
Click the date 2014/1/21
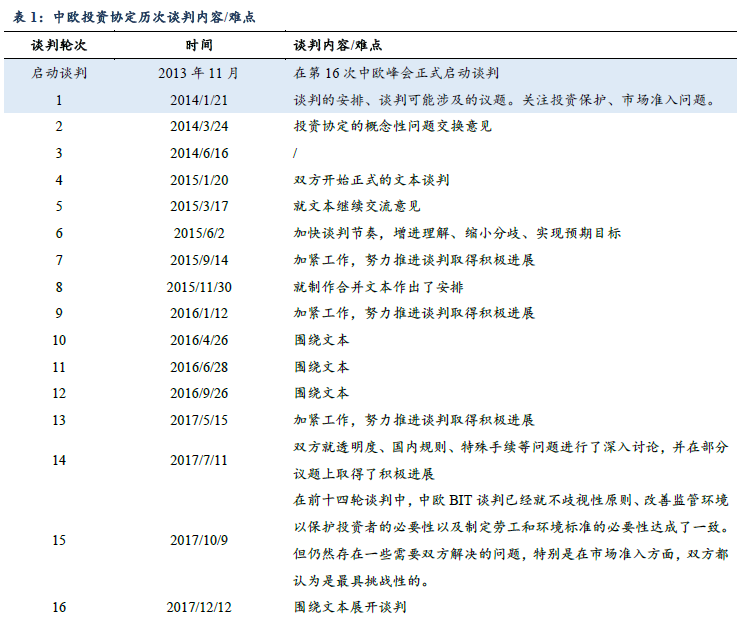tap(199, 100)
